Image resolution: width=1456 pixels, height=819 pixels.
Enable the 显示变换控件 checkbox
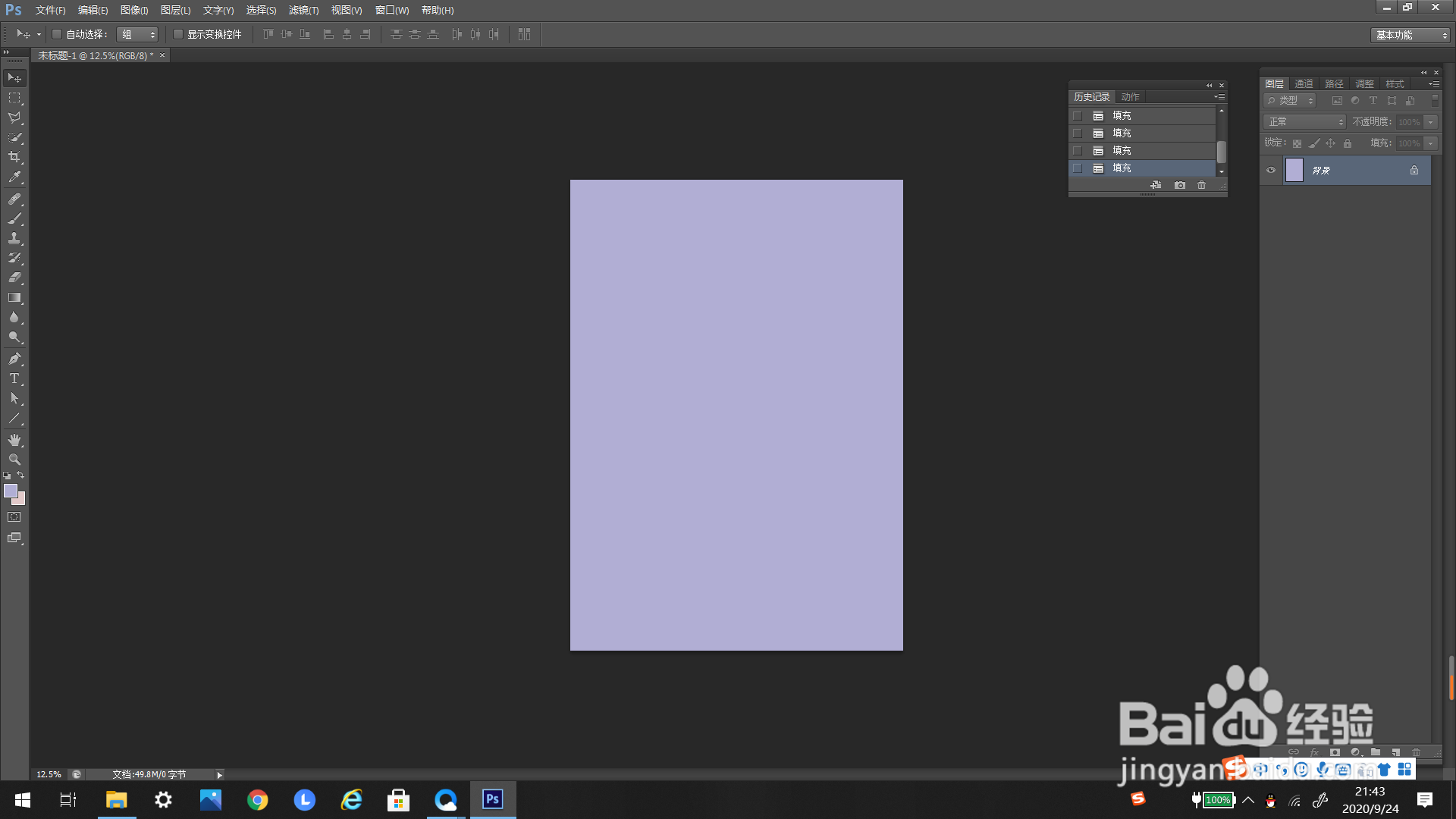pos(178,34)
